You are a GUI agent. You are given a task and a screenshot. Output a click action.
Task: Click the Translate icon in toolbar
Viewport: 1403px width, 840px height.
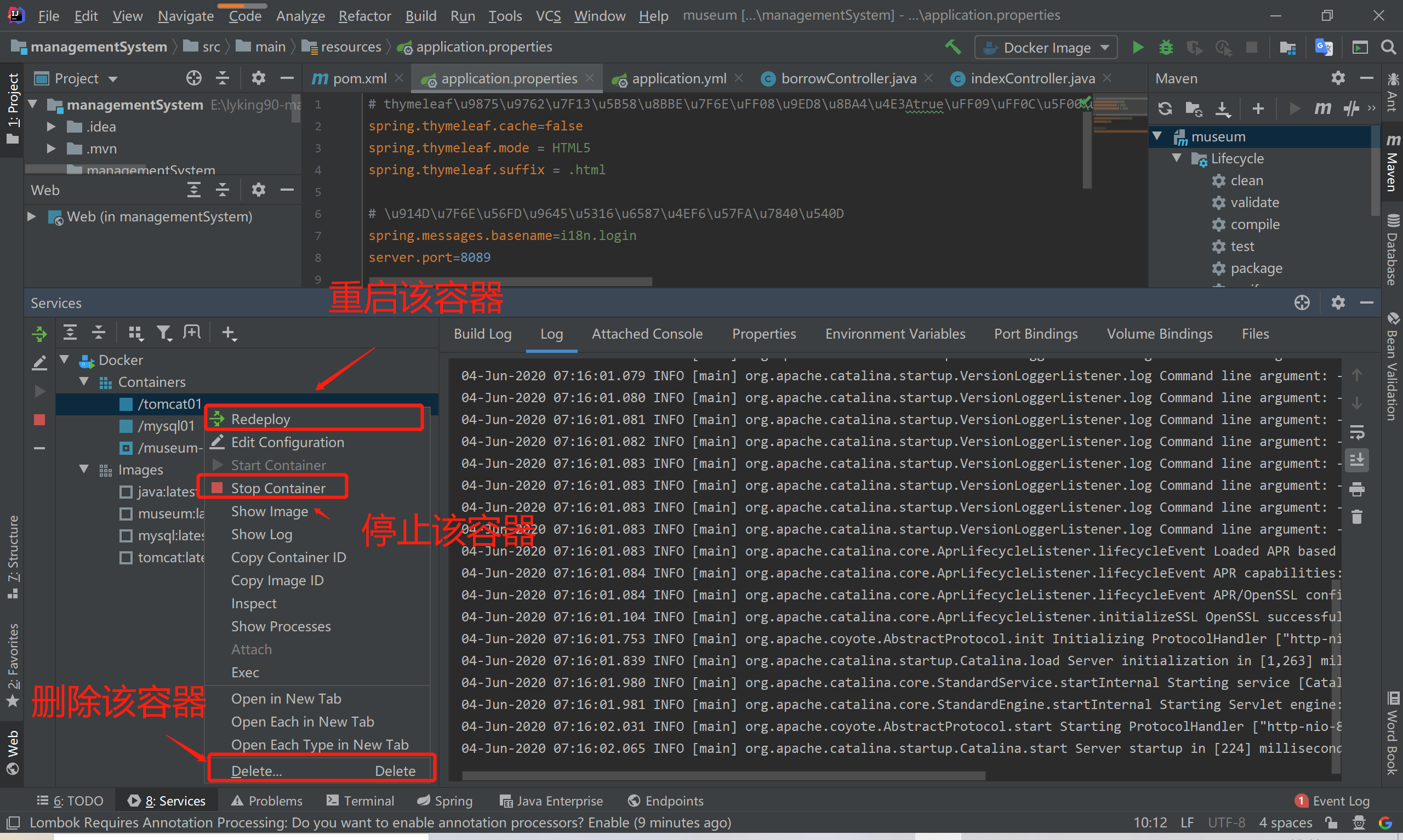point(1323,47)
